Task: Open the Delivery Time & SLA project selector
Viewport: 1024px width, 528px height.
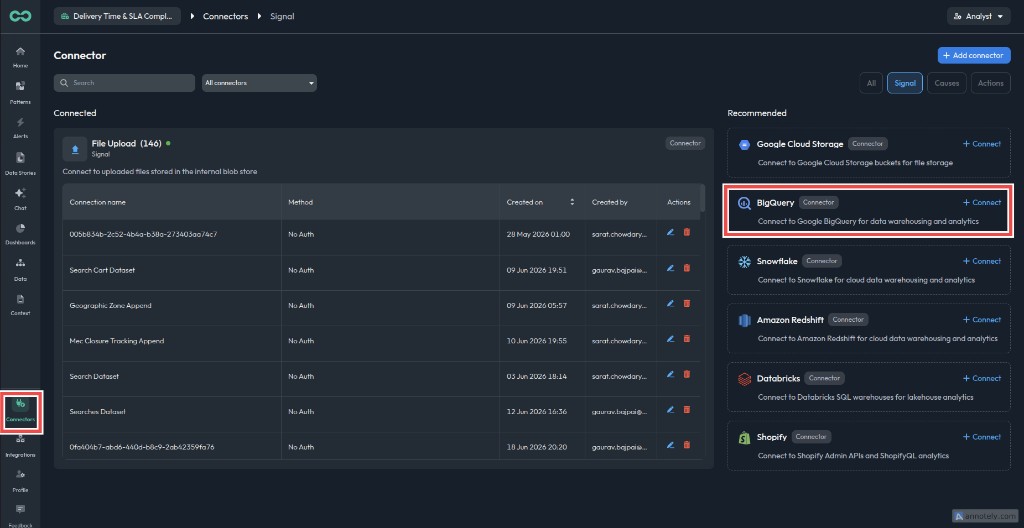Action: point(117,16)
